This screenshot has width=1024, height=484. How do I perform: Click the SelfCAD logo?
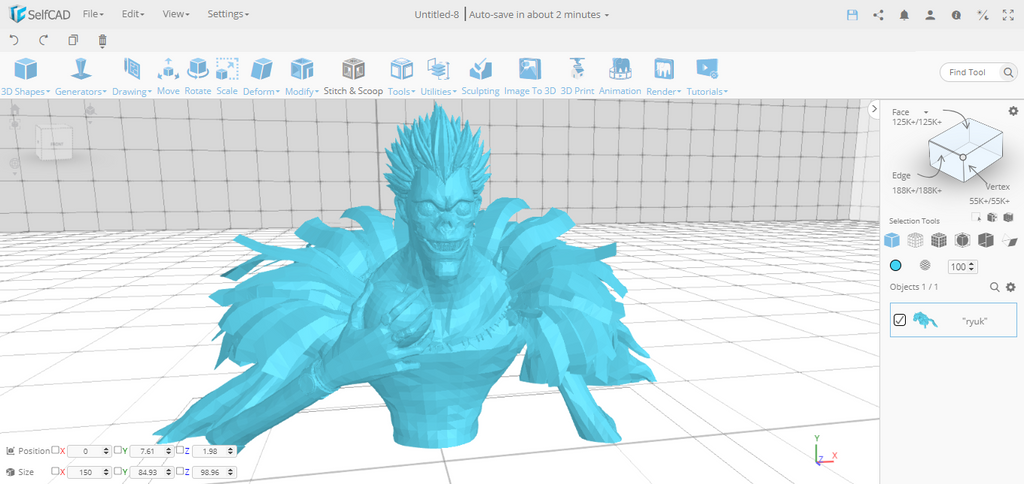tap(39, 14)
